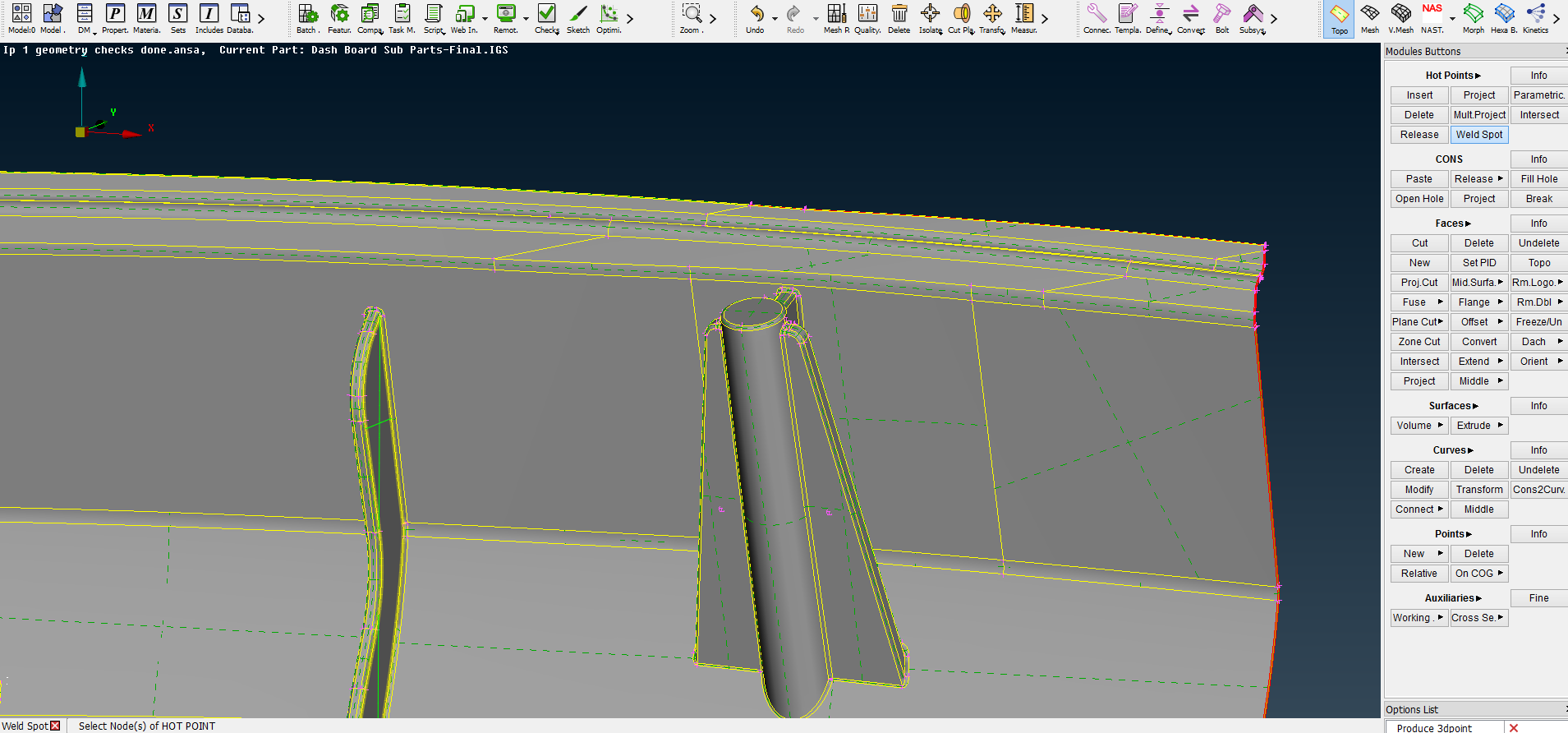Switch to the Topo module
The width and height of the screenshot is (1568, 733).
[x=1339, y=19]
